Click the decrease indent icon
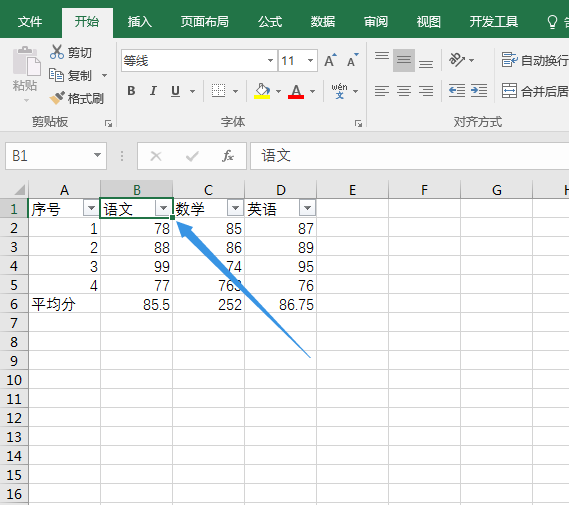Screen dimensions: 569x505 point(457,91)
